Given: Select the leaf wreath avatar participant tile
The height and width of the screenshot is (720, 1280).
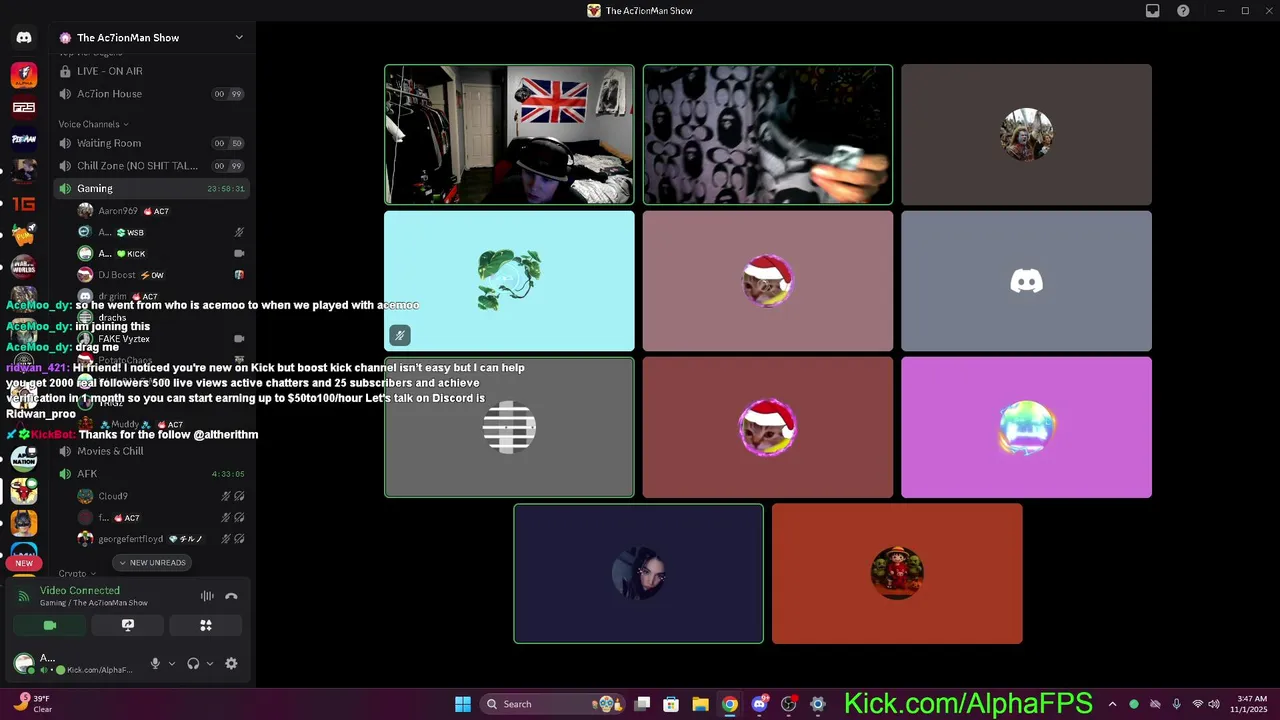Looking at the screenshot, I should [509, 281].
